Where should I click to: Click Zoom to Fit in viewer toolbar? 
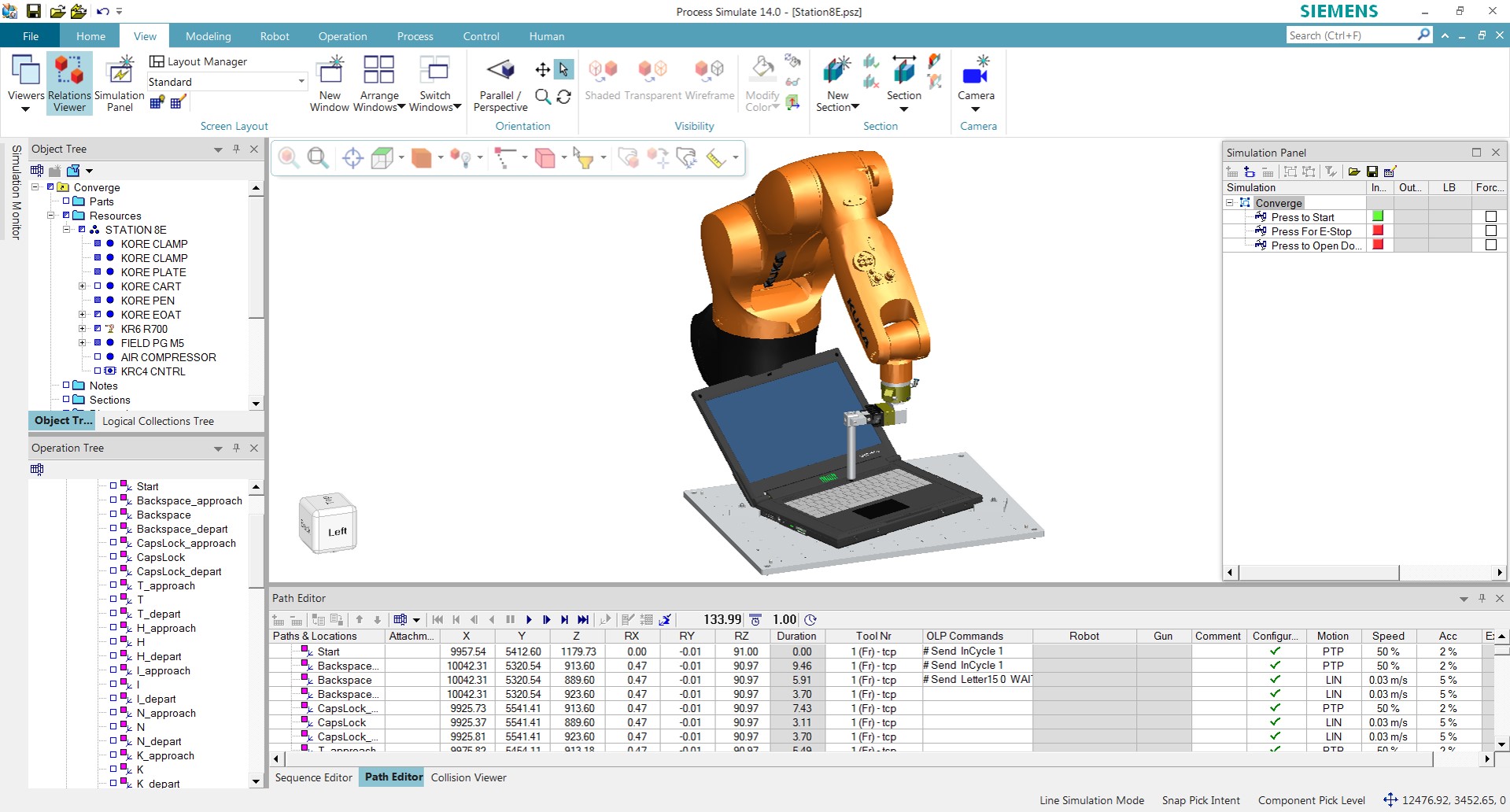pyautogui.click(x=318, y=158)
